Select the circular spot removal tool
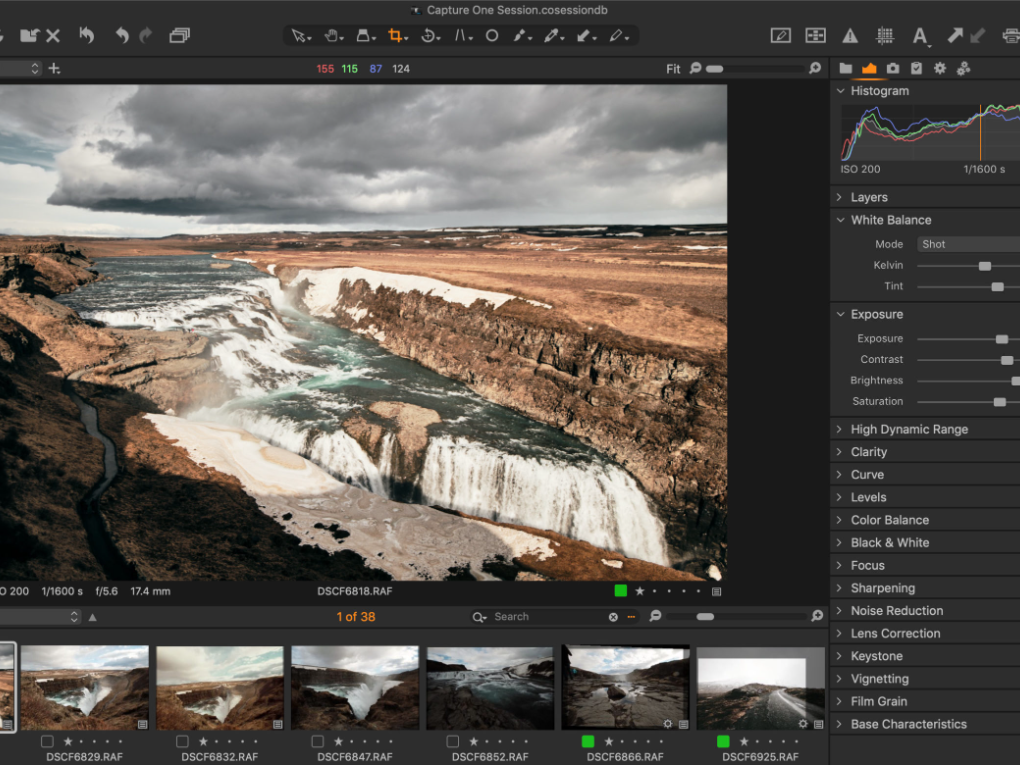This screenshot has width=1020, height=765. click(492, 36)
